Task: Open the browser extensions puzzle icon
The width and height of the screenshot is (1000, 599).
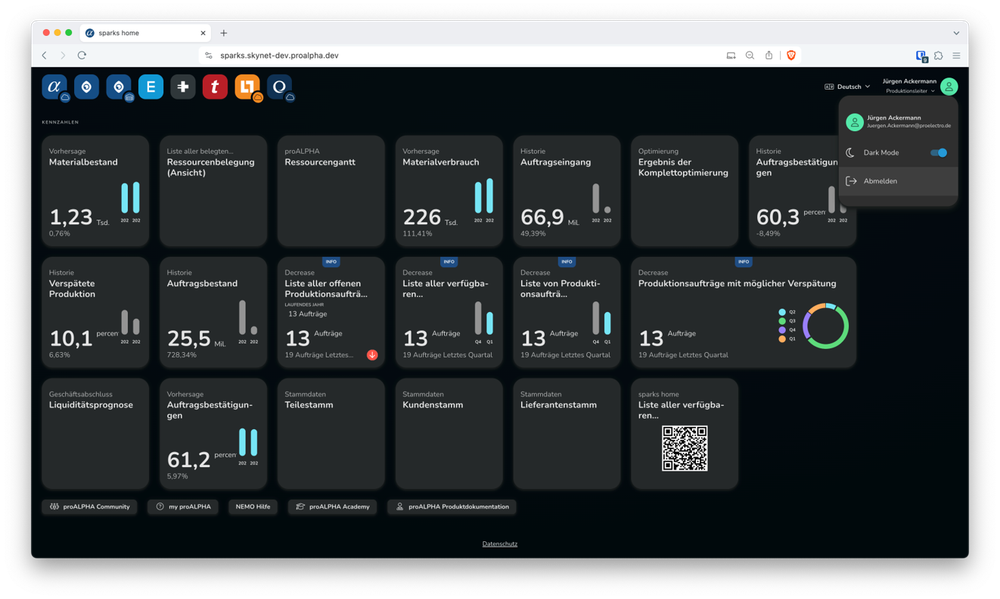Action: click(939, 55)
